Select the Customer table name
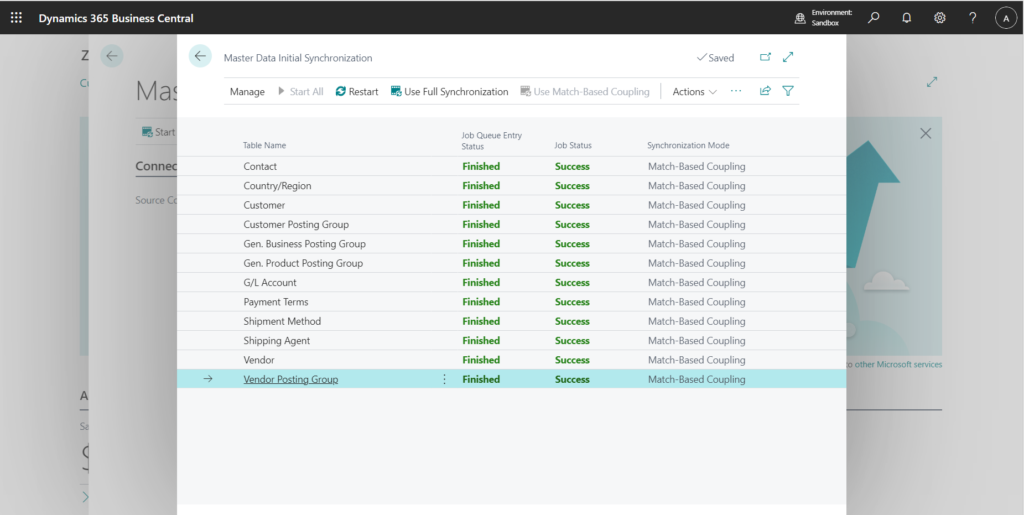This screenshot has width=1024, height=515. 264,205
